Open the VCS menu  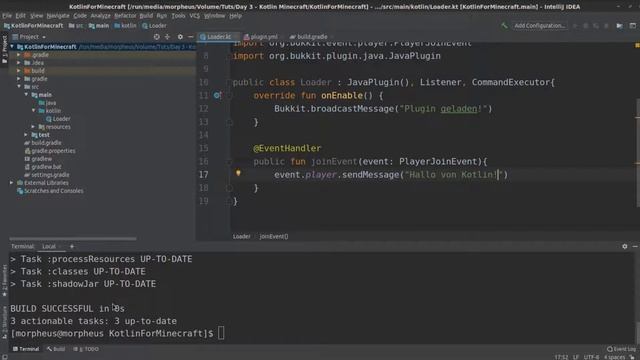(x=195, y=16)
